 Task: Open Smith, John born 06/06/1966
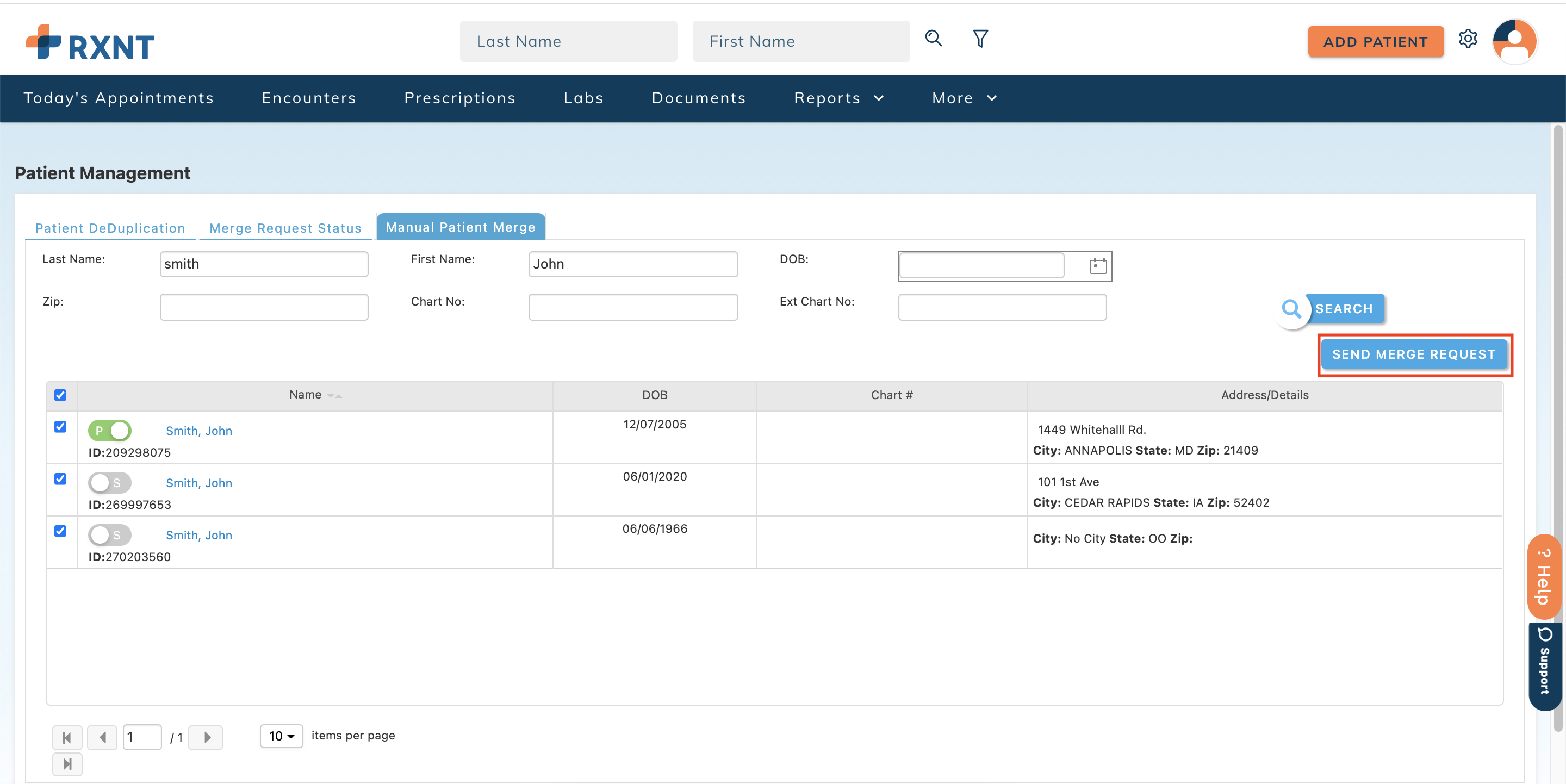tap(199, 535)
